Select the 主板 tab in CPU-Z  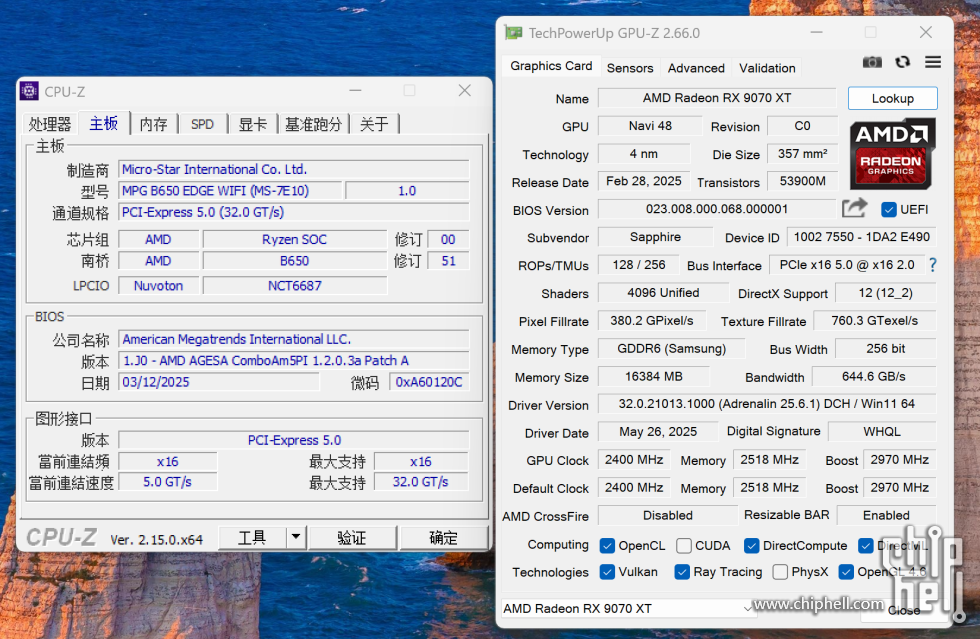[x=104, y=123]
